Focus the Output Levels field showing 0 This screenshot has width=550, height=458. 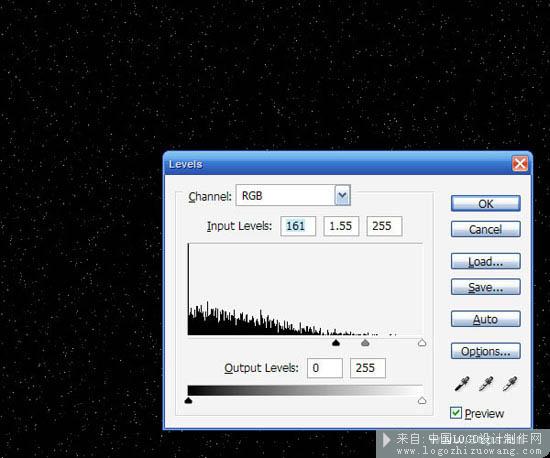pyautogui.click(x=325, y=368)
